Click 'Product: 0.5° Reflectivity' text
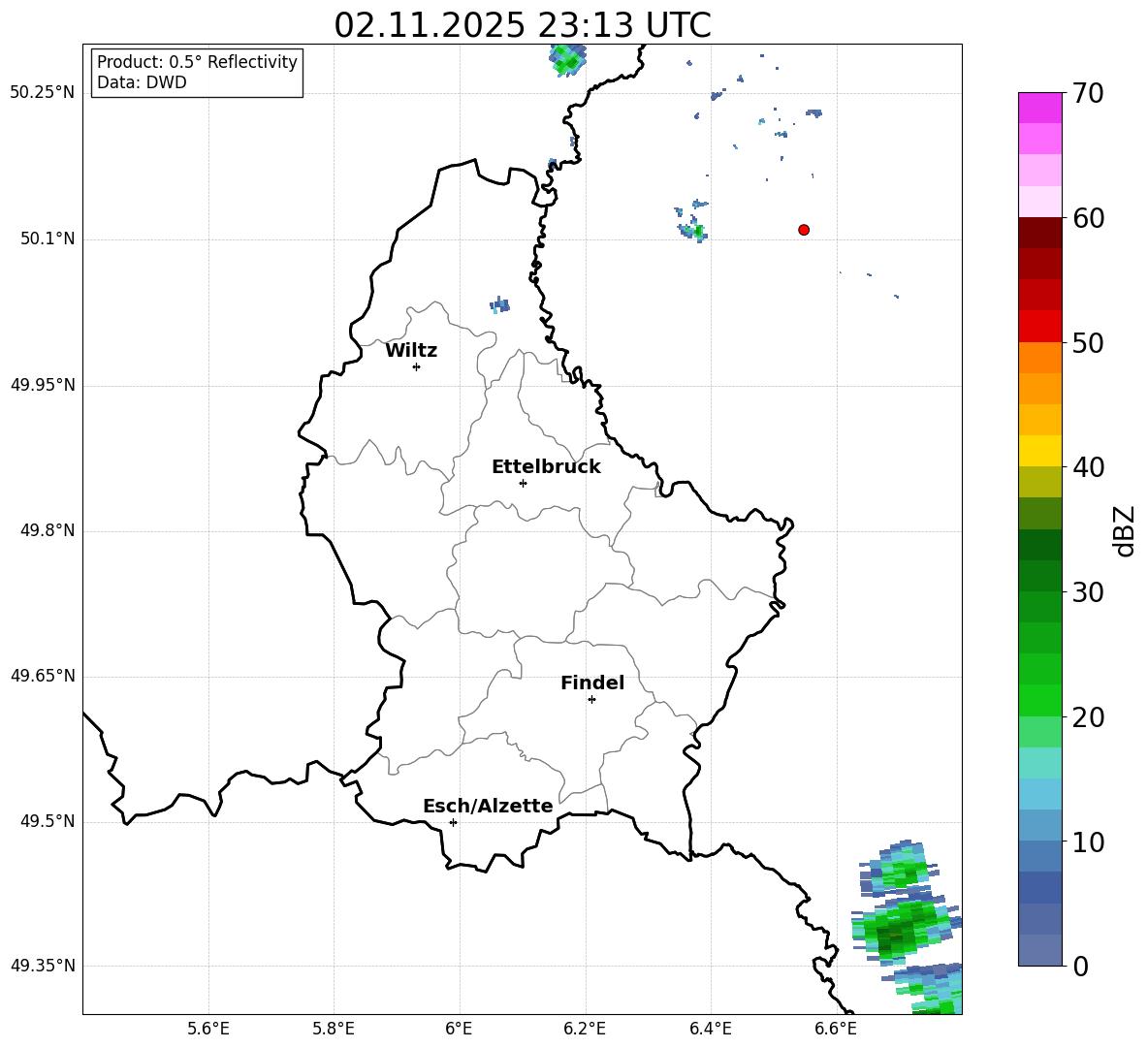 [x=197, y=62]
